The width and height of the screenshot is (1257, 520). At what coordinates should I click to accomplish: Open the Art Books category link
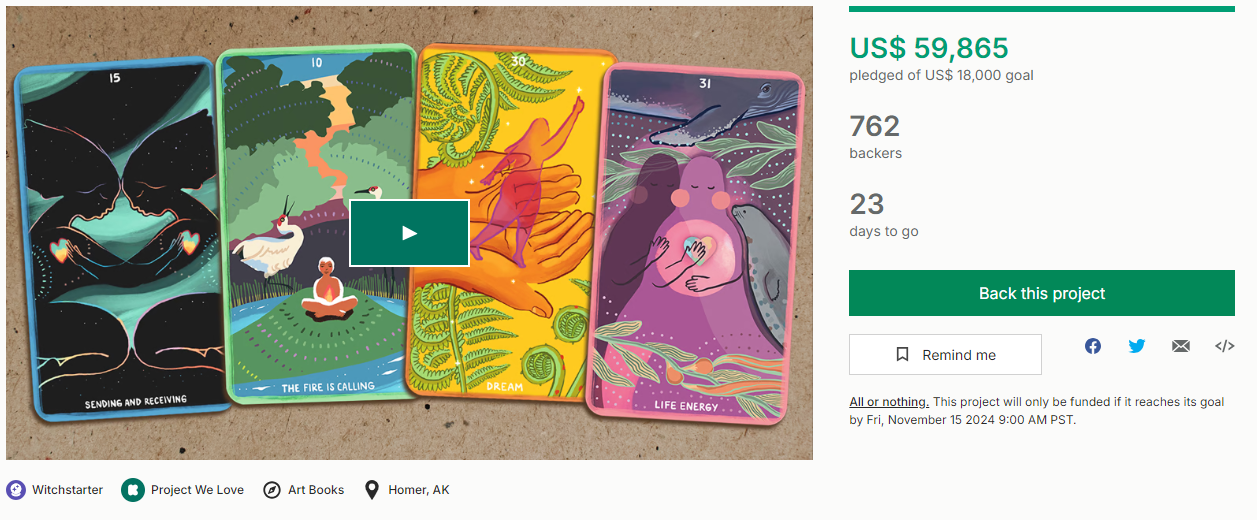pos(316,490)
